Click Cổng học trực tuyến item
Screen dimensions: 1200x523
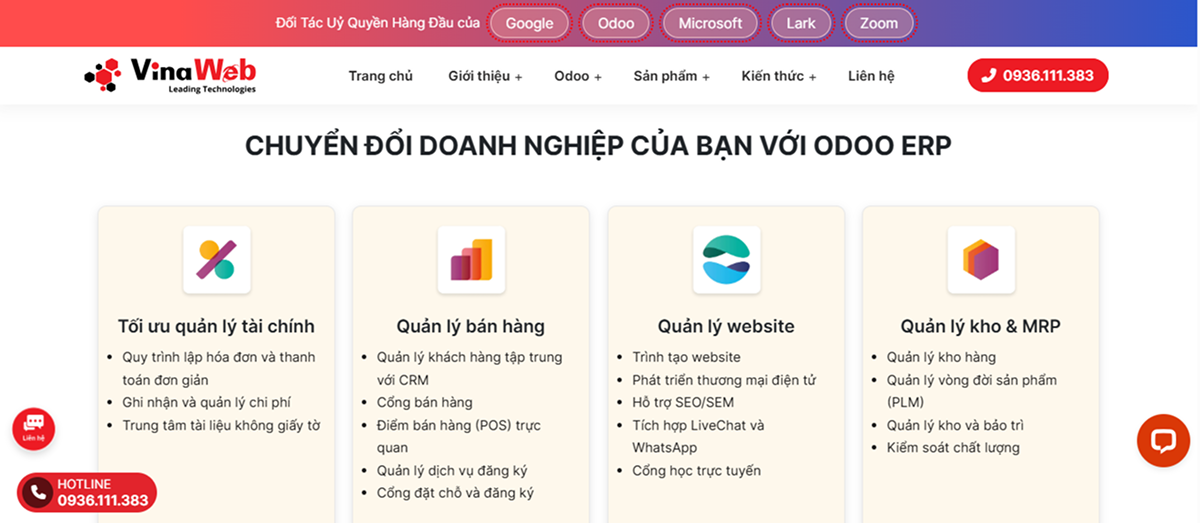[x=696, y=470]
